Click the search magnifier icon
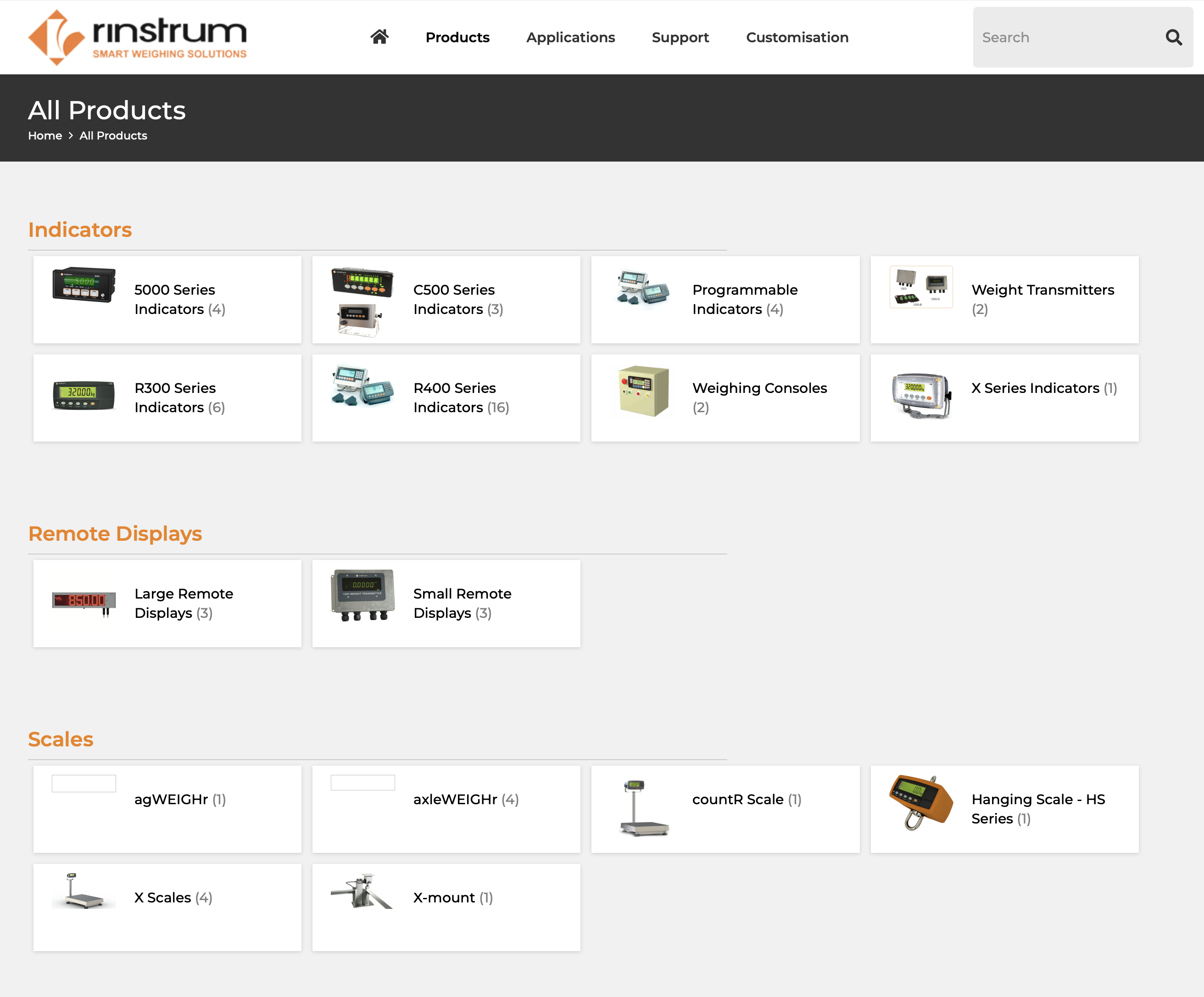The image size is (1204, 997). point(1173,38)
